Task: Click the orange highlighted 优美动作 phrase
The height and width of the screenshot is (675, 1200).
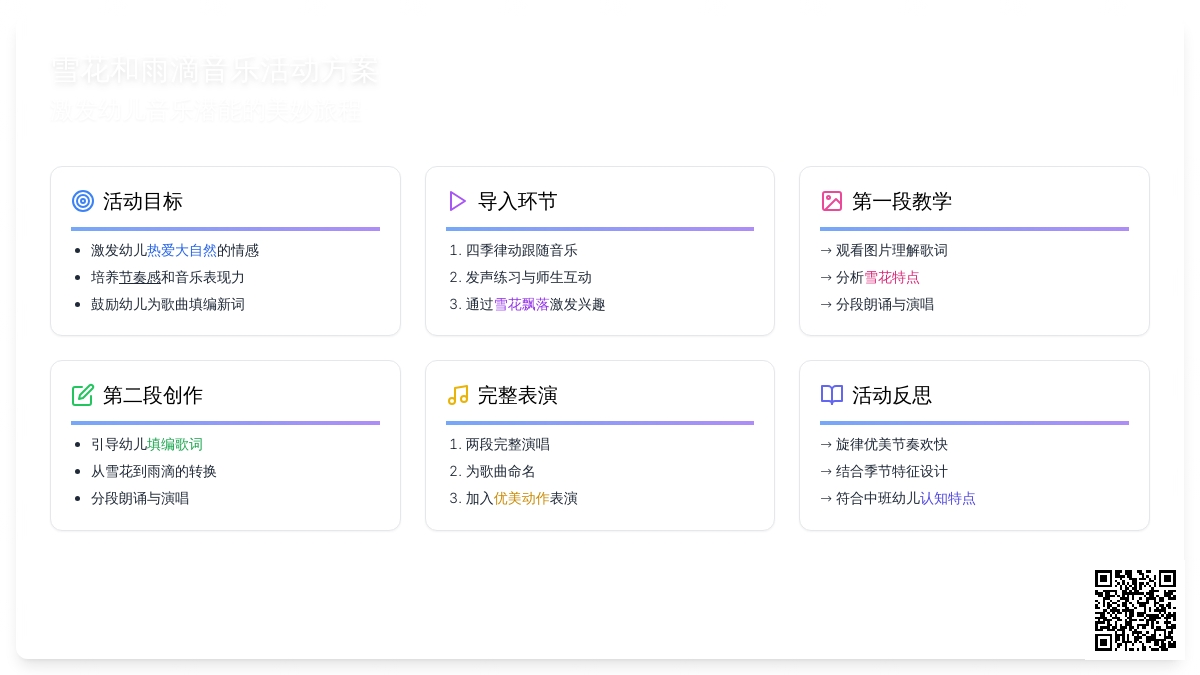Action: click(521, 498)
